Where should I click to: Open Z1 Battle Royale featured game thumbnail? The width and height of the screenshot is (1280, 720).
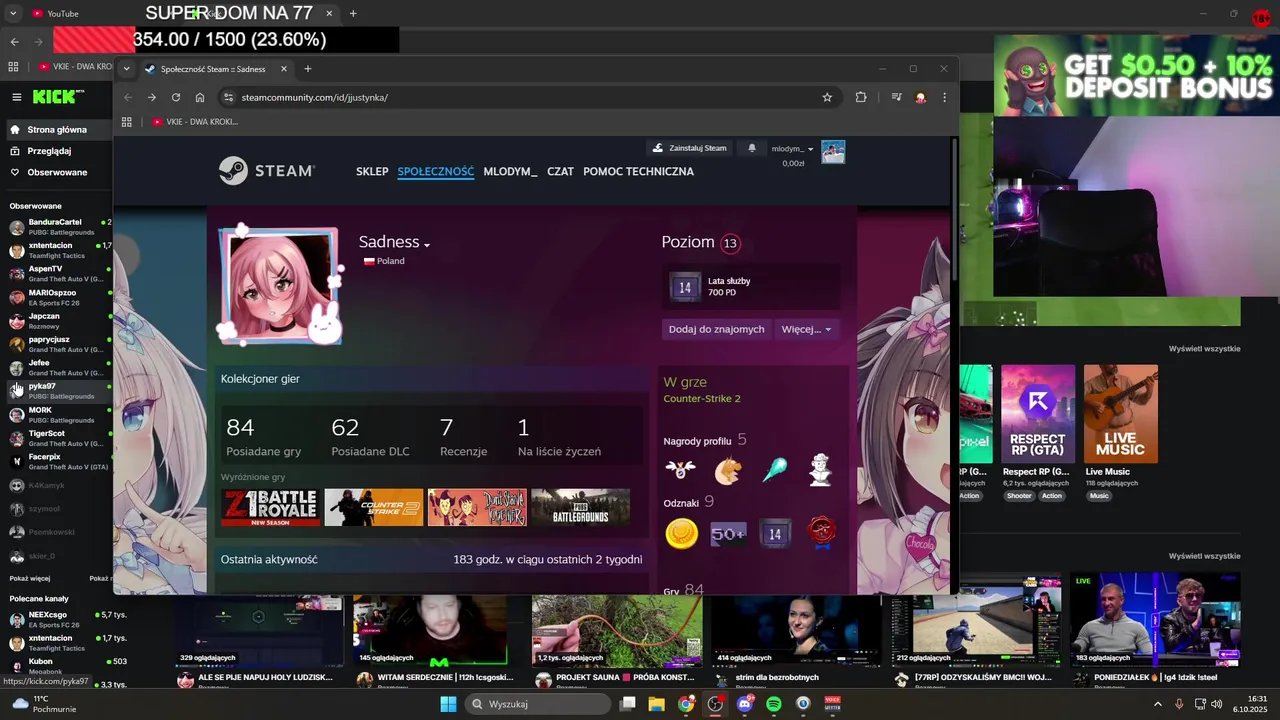270,507
